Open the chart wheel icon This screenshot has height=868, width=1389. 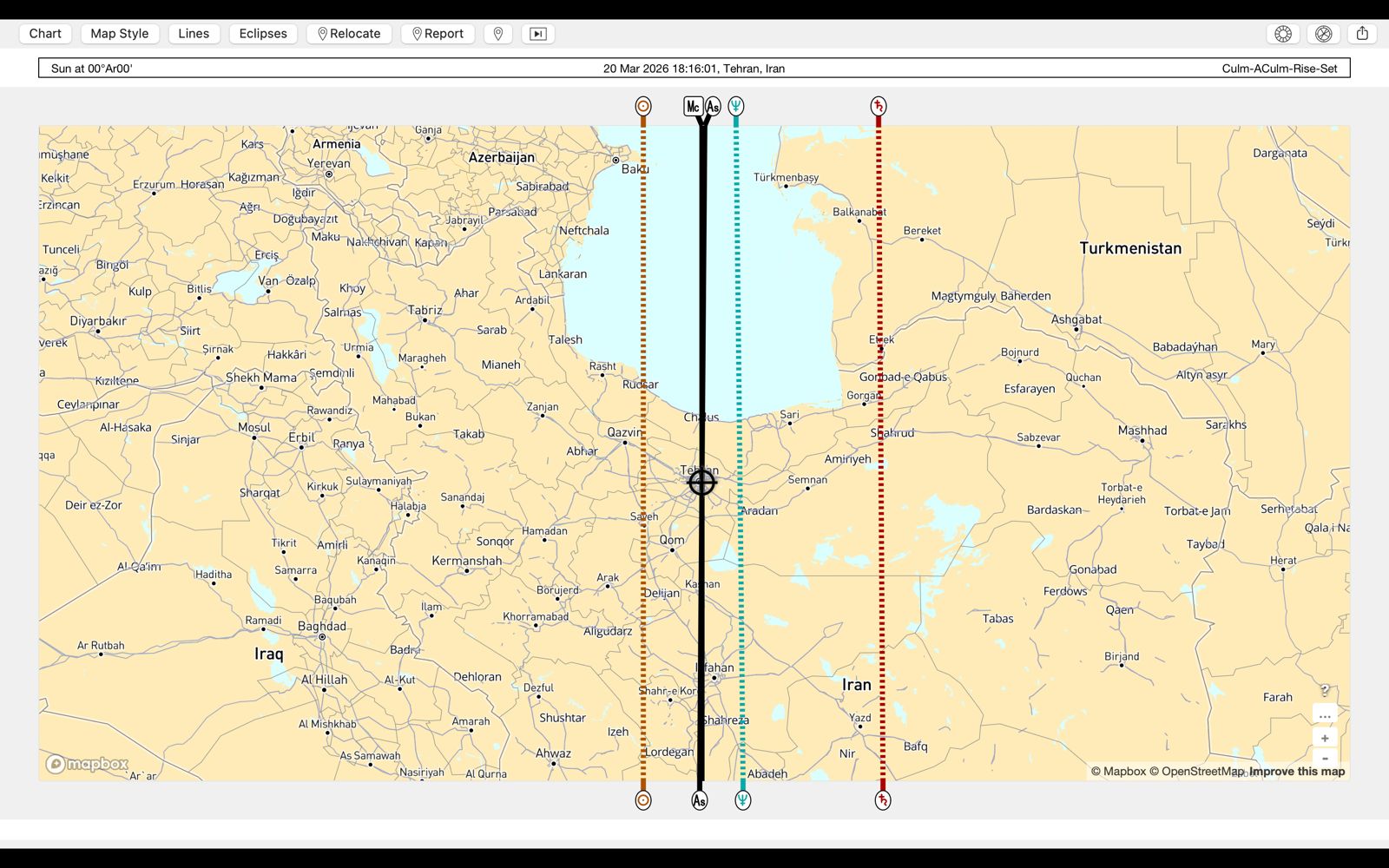1283,34
